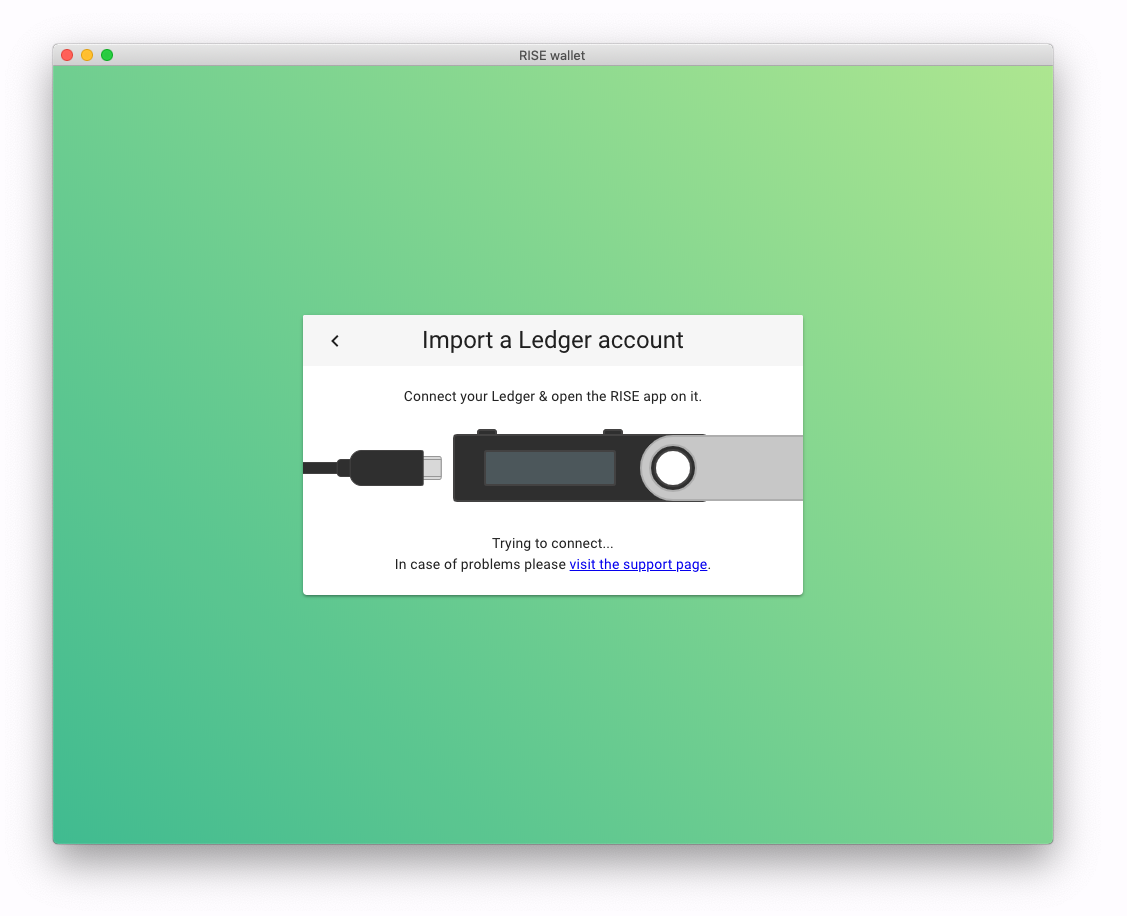Click the Ledger device illustration
This screenshot has height=916, width=1127.
627,466
